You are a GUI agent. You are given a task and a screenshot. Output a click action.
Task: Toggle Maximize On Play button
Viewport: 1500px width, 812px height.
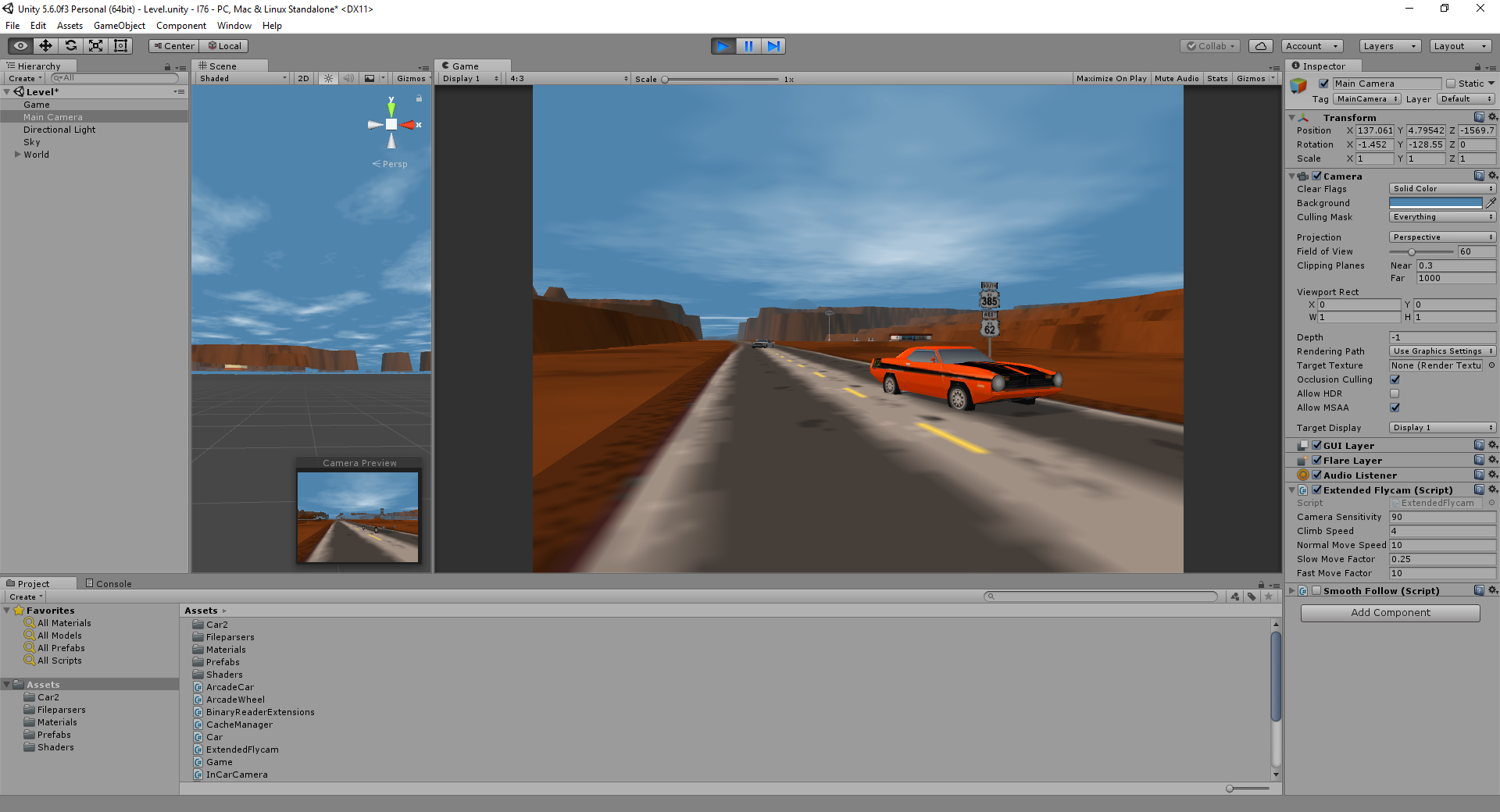point(1111,78)
